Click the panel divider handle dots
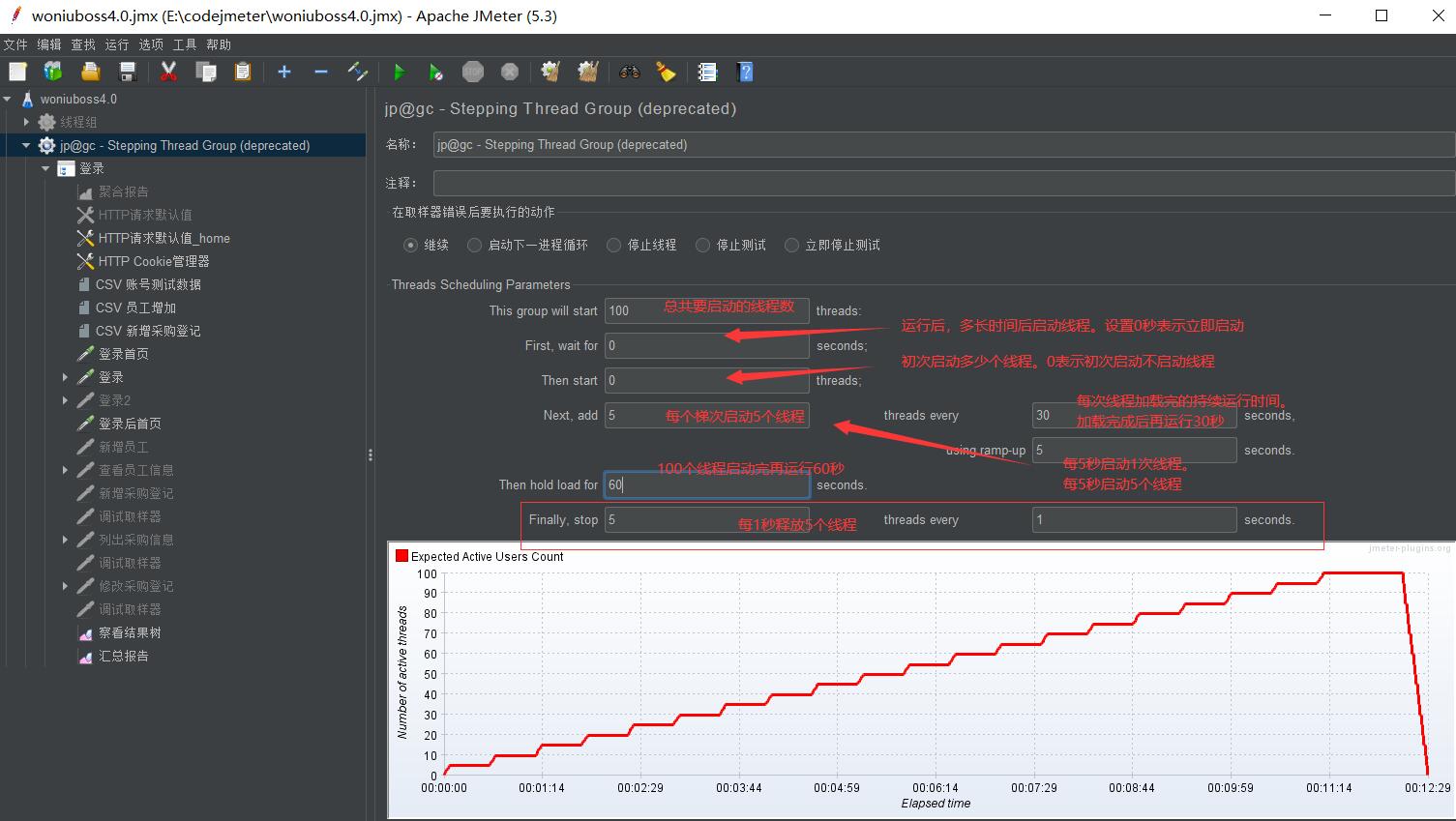 (371, 454)
